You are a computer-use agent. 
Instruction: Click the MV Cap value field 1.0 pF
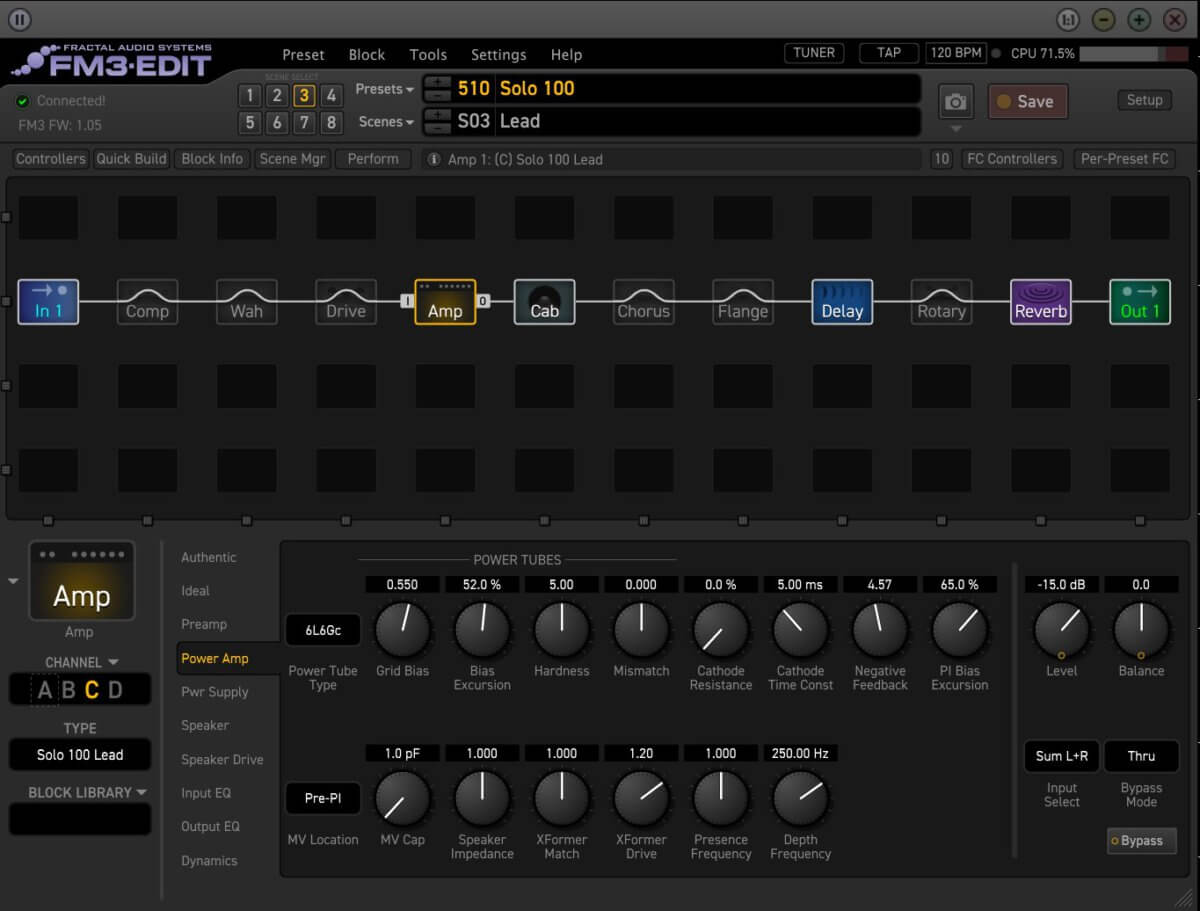(x=402, y=753)
